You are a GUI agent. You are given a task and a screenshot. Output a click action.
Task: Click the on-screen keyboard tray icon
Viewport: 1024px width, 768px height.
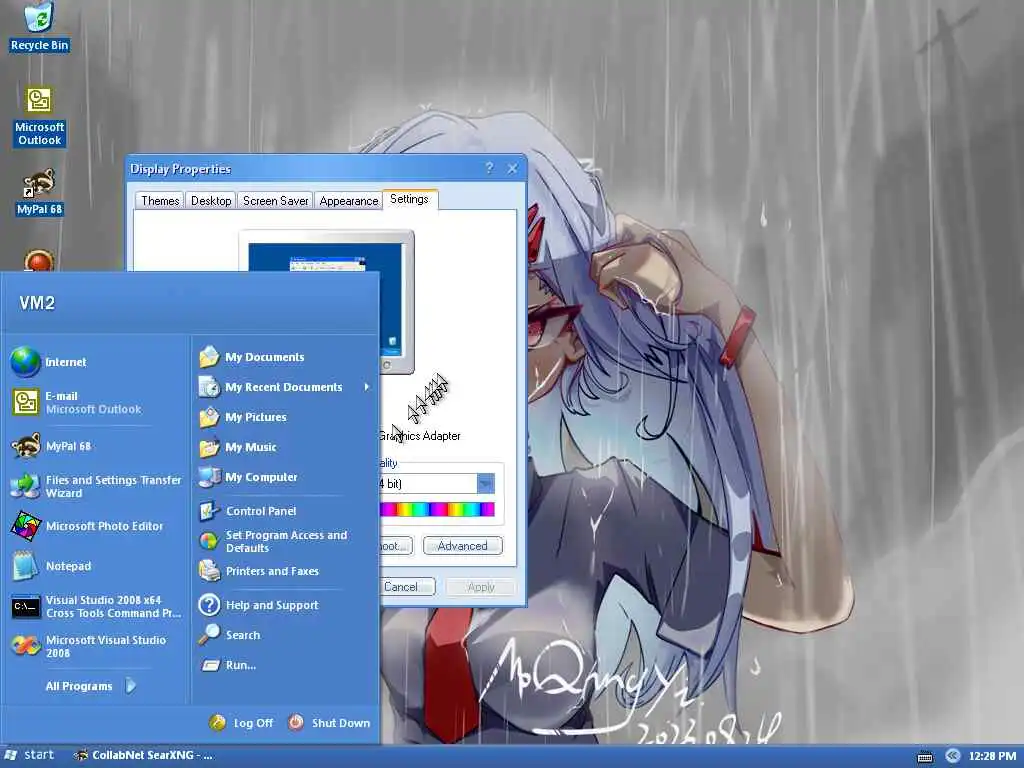click(925, 756)
